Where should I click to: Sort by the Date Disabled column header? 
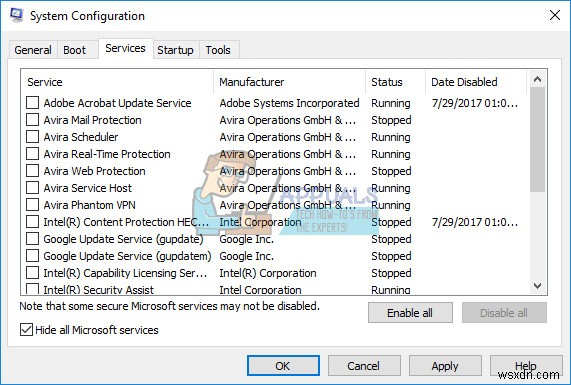476,82
